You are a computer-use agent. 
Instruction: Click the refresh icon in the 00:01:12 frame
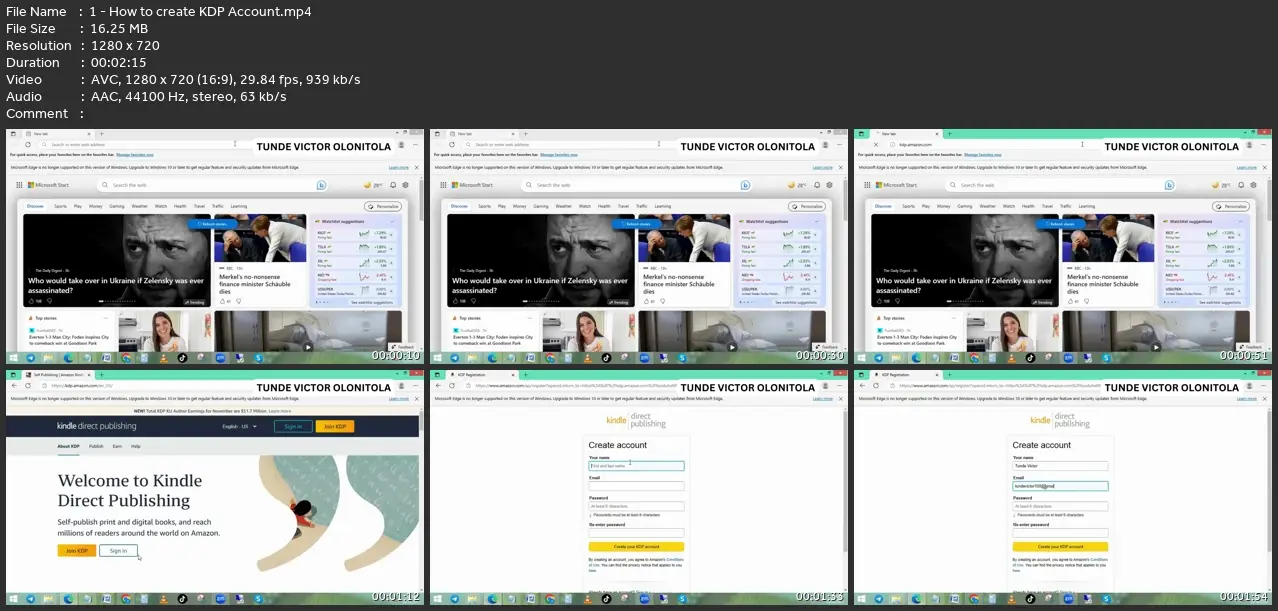tap(28, 385)
